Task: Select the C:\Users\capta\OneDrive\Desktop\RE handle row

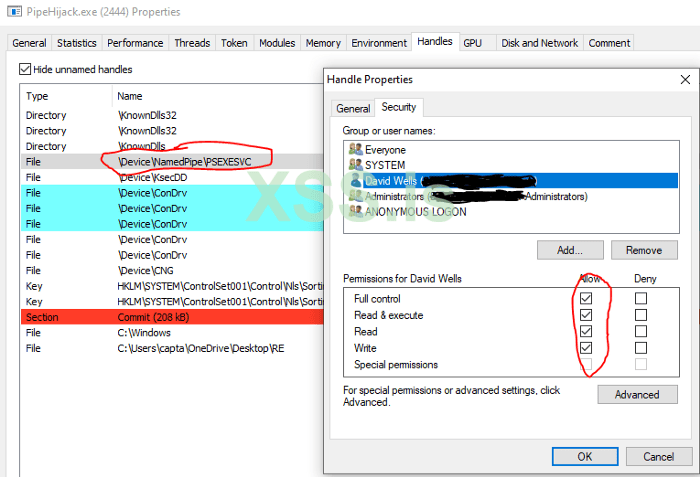Action: point(172,348)
